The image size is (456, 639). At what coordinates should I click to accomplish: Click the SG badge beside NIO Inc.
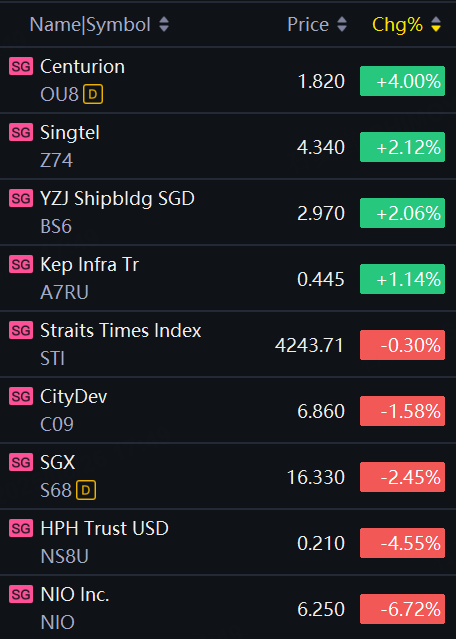[21, 595]
